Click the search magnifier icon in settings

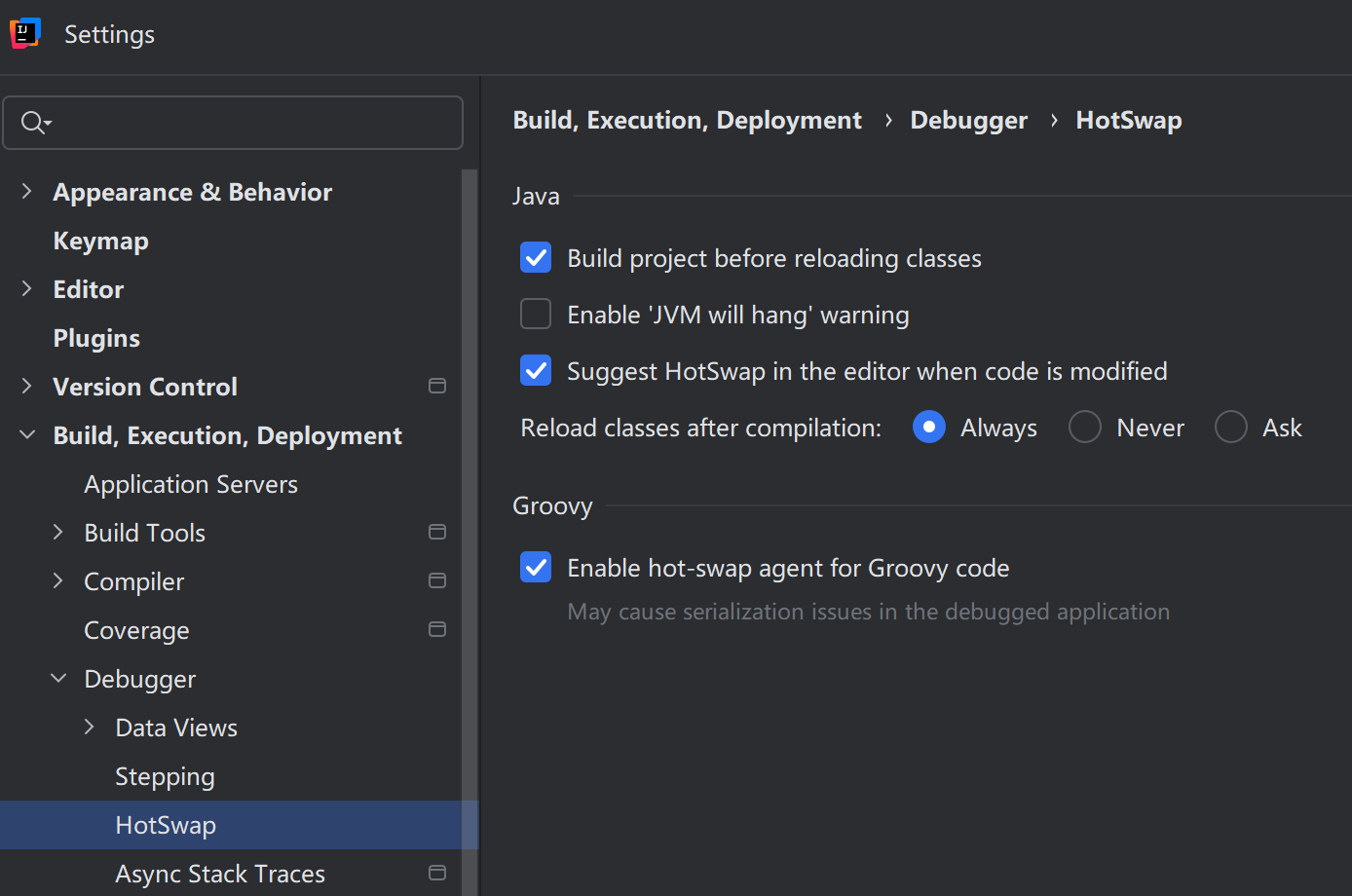pos(34,123)
